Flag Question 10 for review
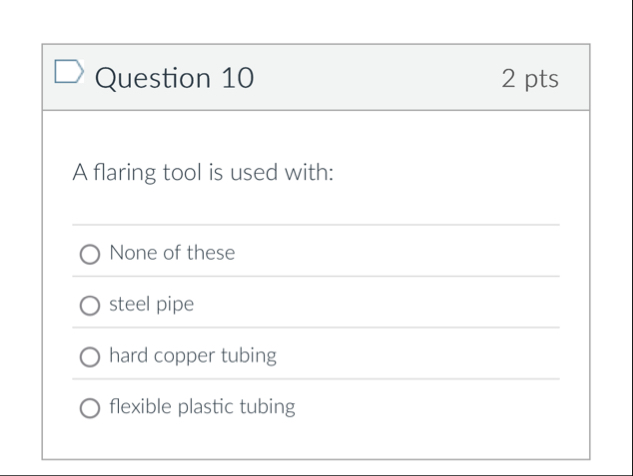 pyautogui.click(x=68, y=72)
